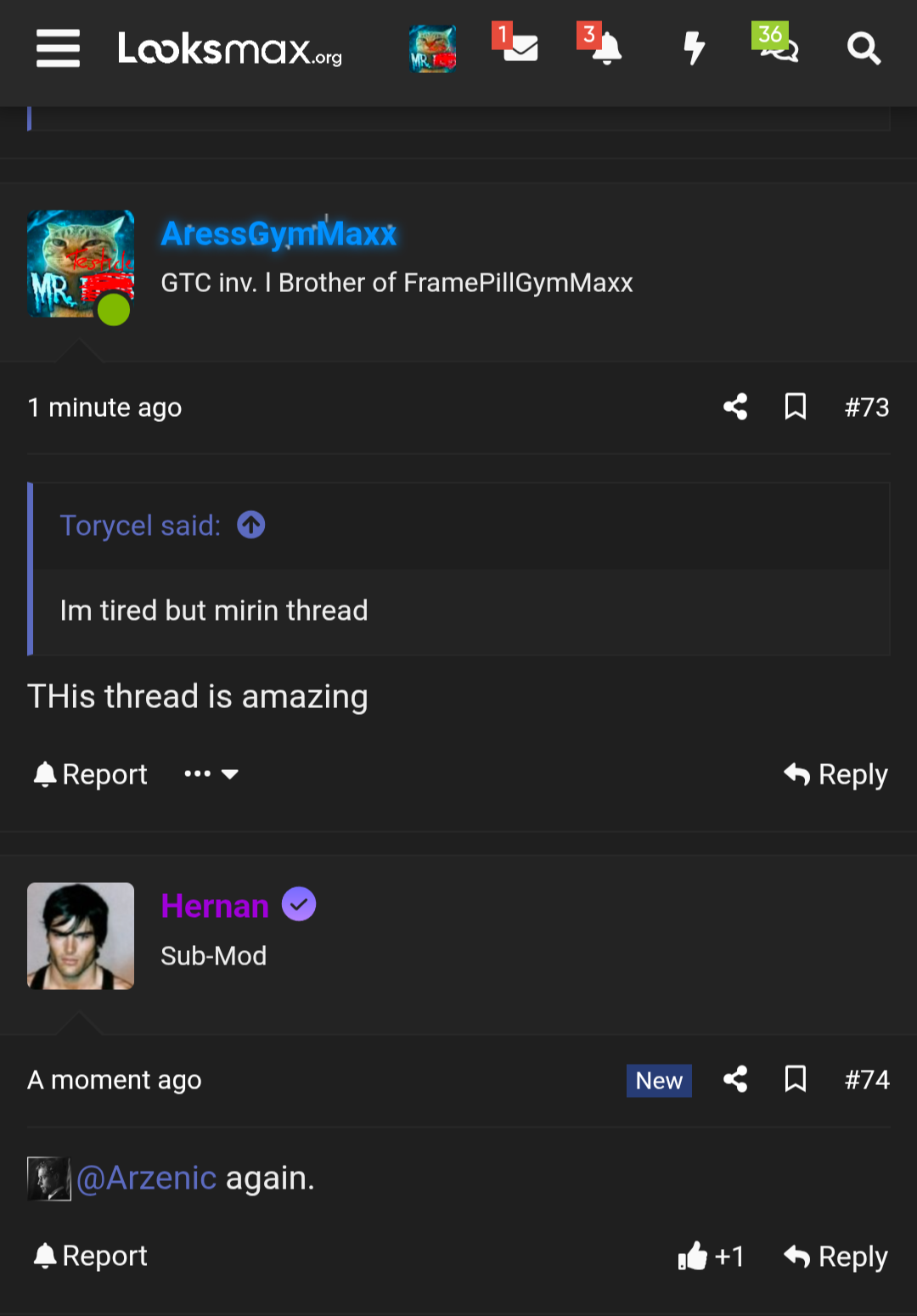Expand the quoted Torycel post with arrow icon
917x1316 pixels.
point(250,526)
